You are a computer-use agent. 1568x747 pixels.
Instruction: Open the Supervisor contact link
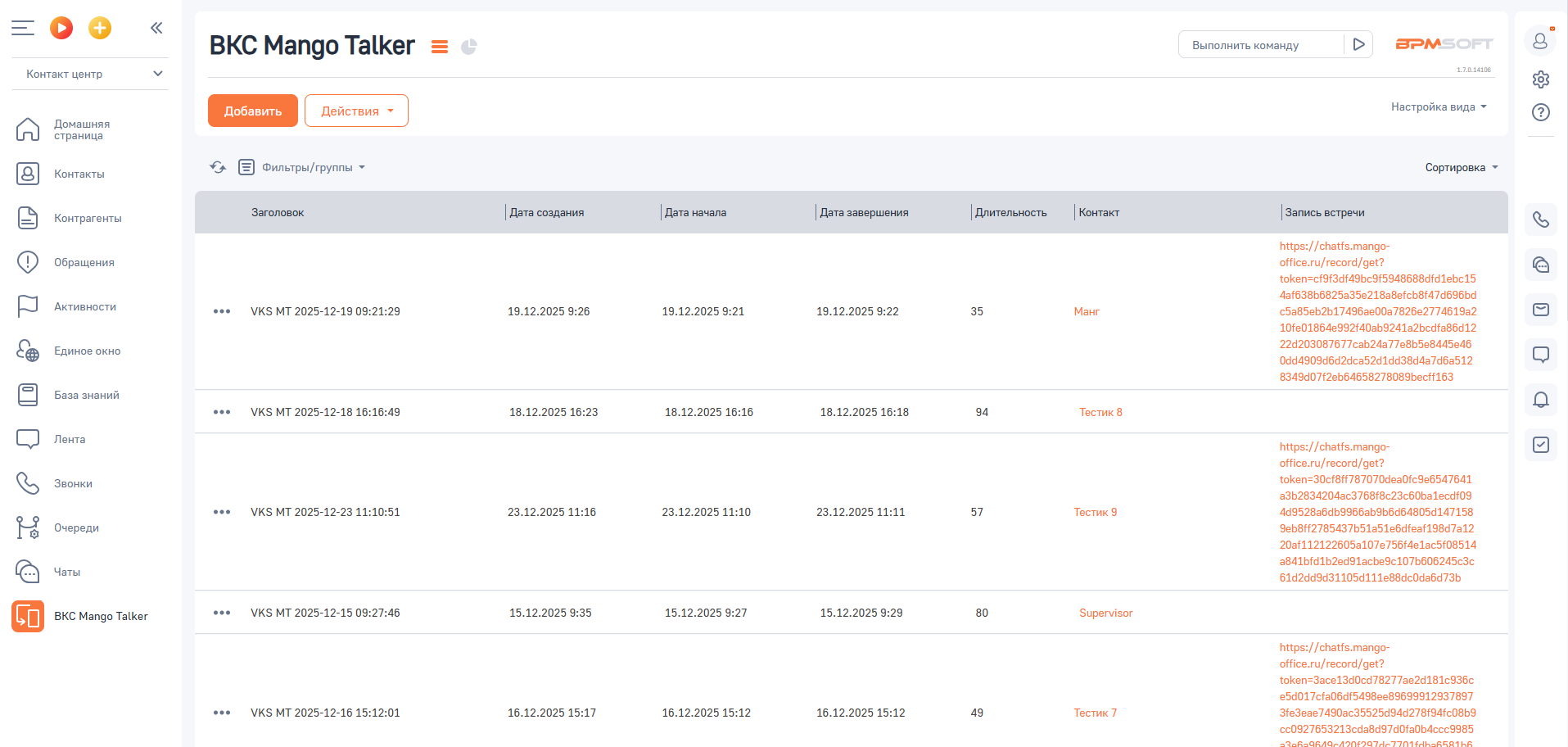click(x=1106, y=613)
